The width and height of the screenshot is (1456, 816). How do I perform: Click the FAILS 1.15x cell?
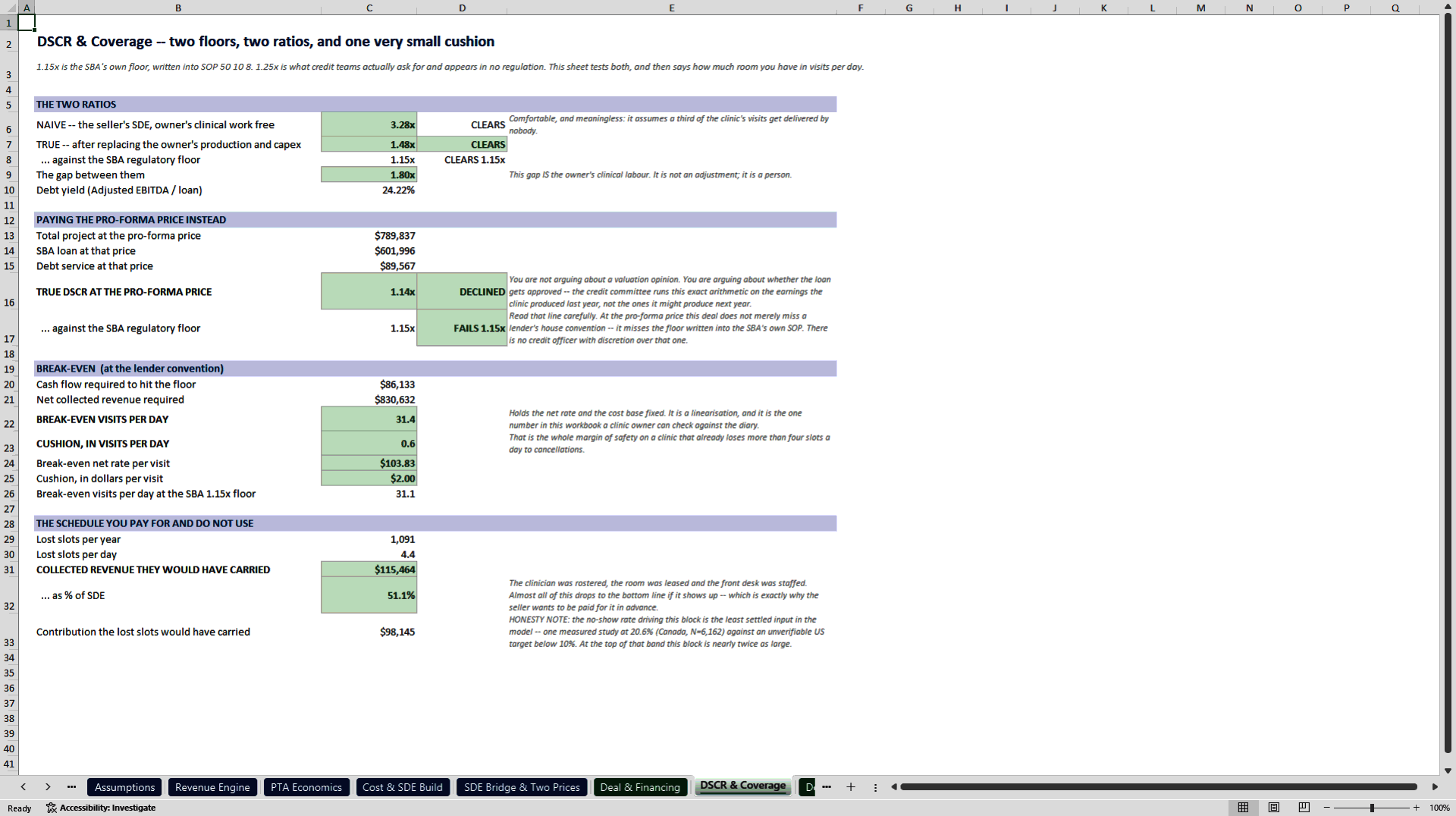click(x=462, y=328)
